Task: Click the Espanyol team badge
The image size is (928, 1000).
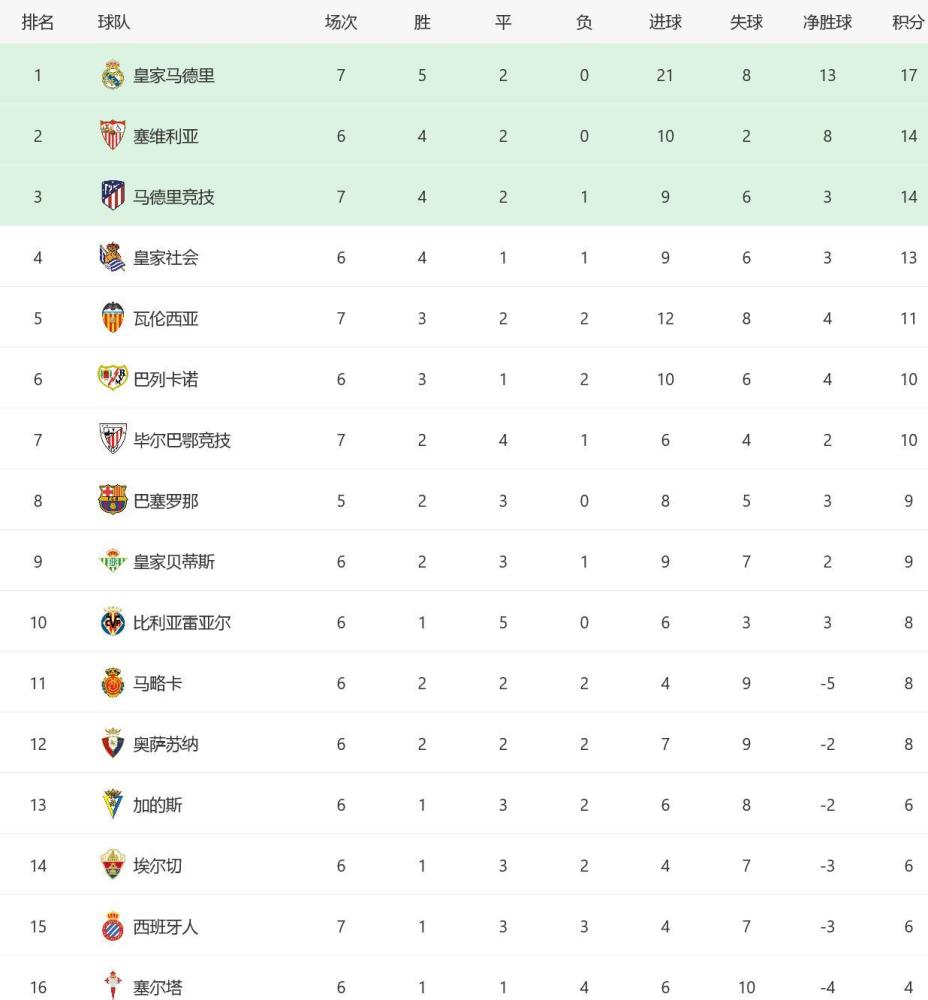Action: [113, 926]
